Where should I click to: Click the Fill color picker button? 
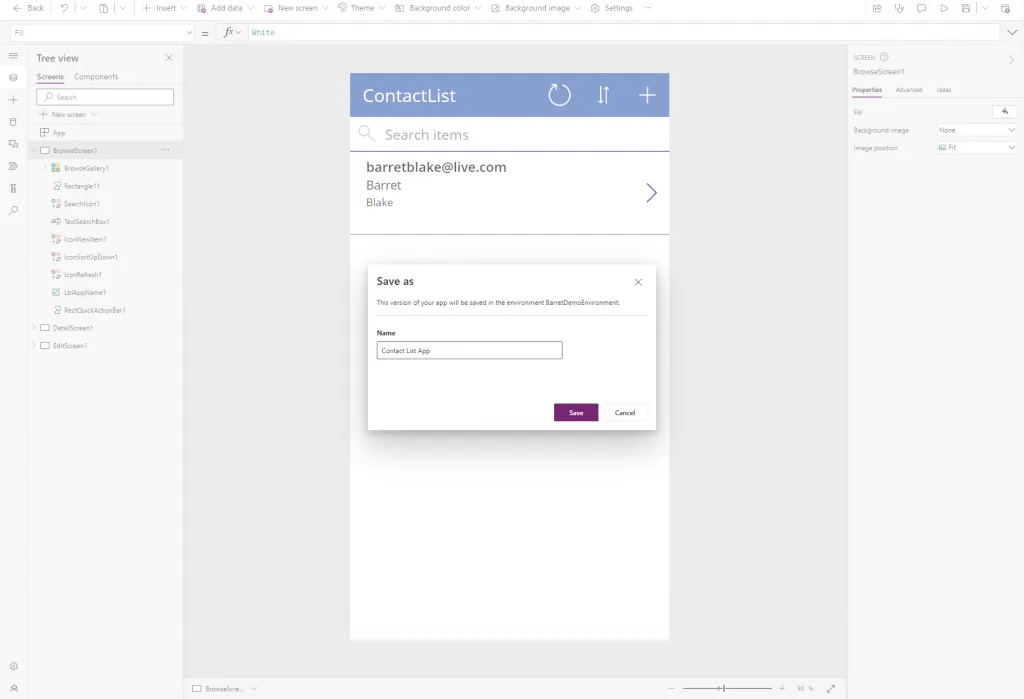[1004, 112]
